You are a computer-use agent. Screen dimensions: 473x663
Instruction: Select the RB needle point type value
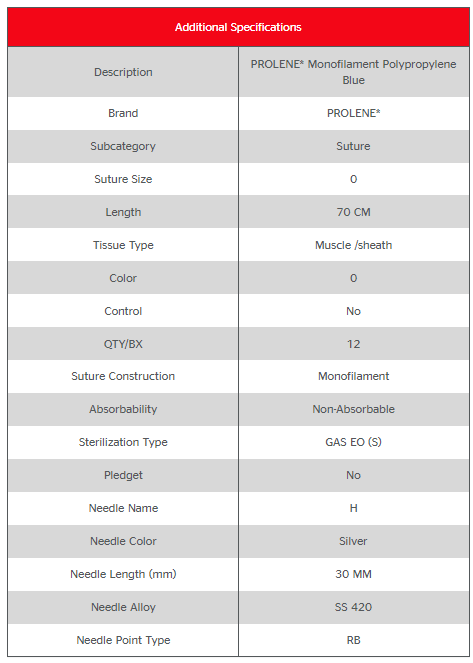pos(353,640)
